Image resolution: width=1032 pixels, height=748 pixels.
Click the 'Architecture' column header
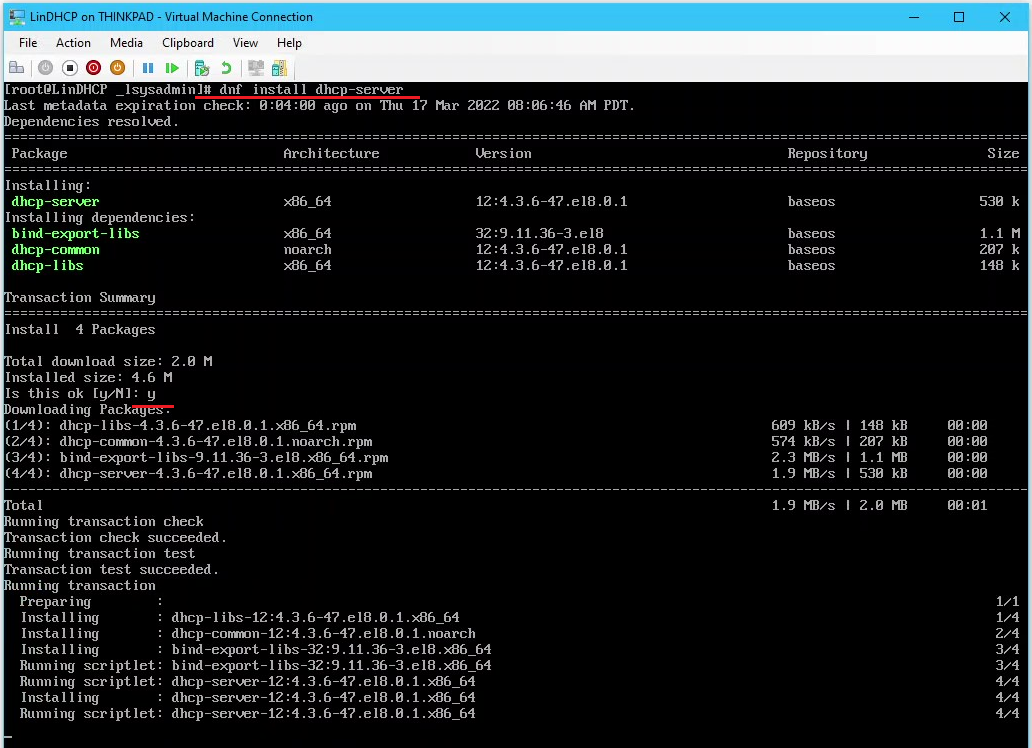[331, 153]
